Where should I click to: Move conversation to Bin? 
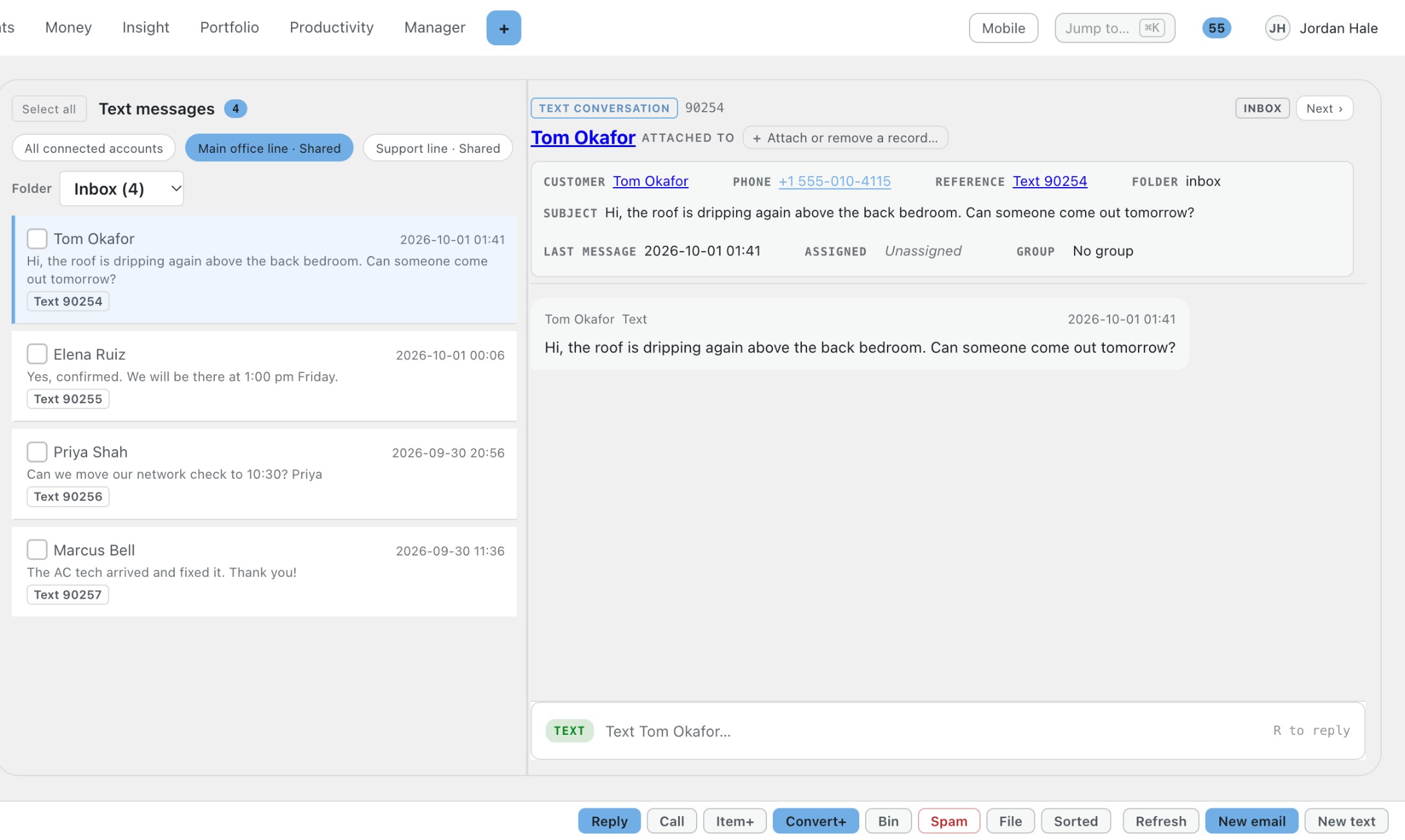(x=888, y=821)
